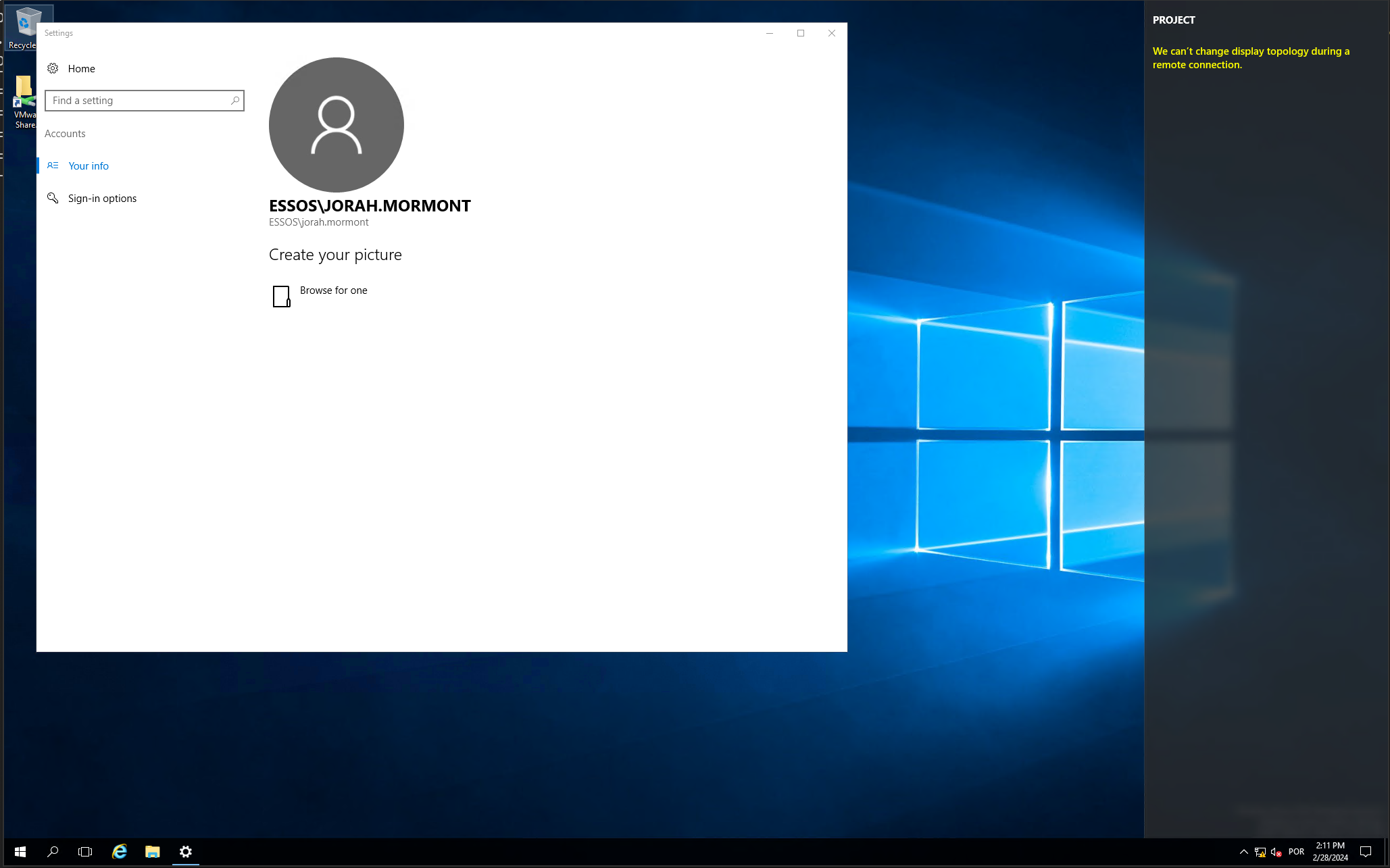This screenshot has width=1390, height=868.
Task: Click the Browse for one file icon
Action: (x=281, y=296)
